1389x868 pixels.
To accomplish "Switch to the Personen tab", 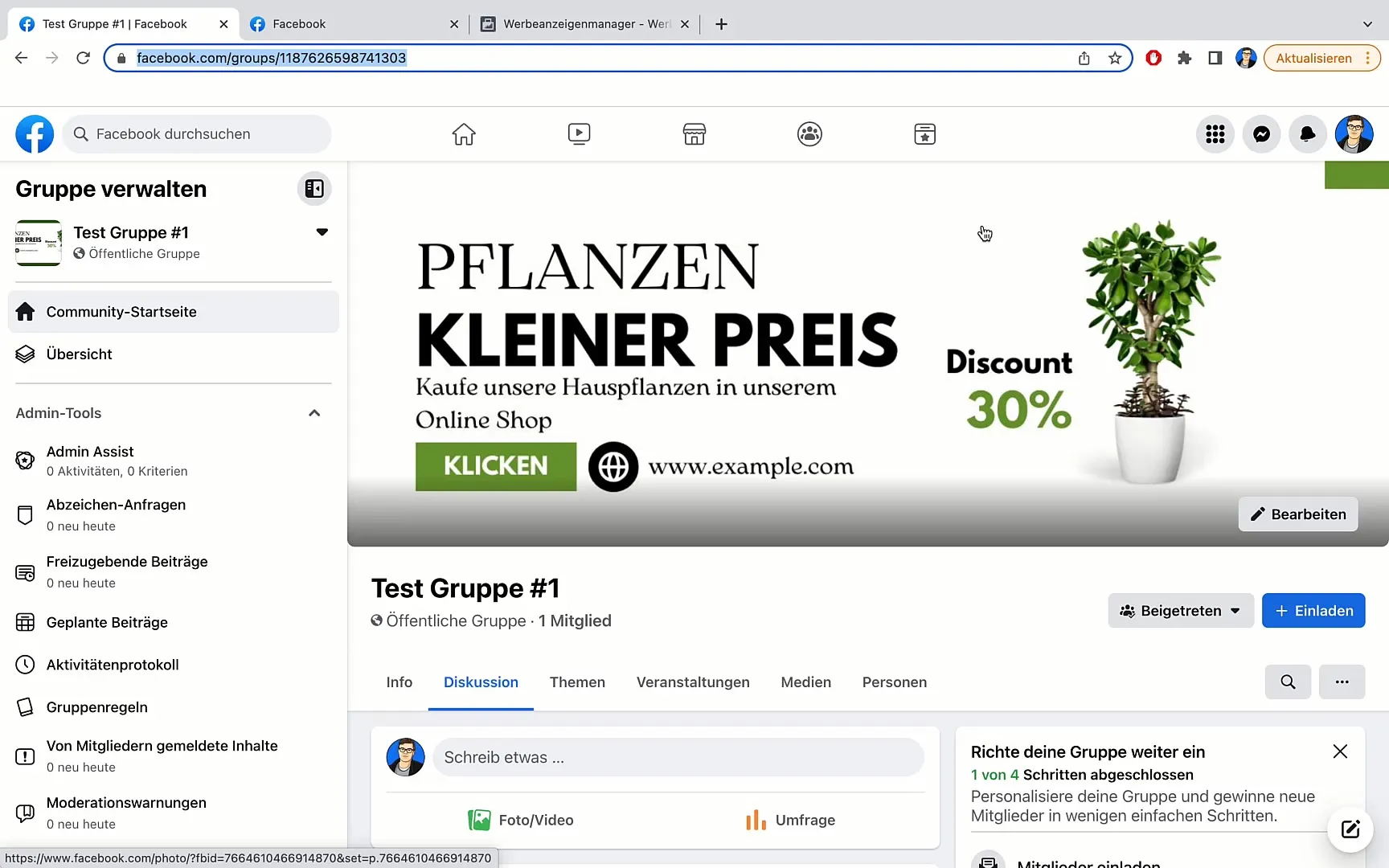I will click(x=895, y=682).
